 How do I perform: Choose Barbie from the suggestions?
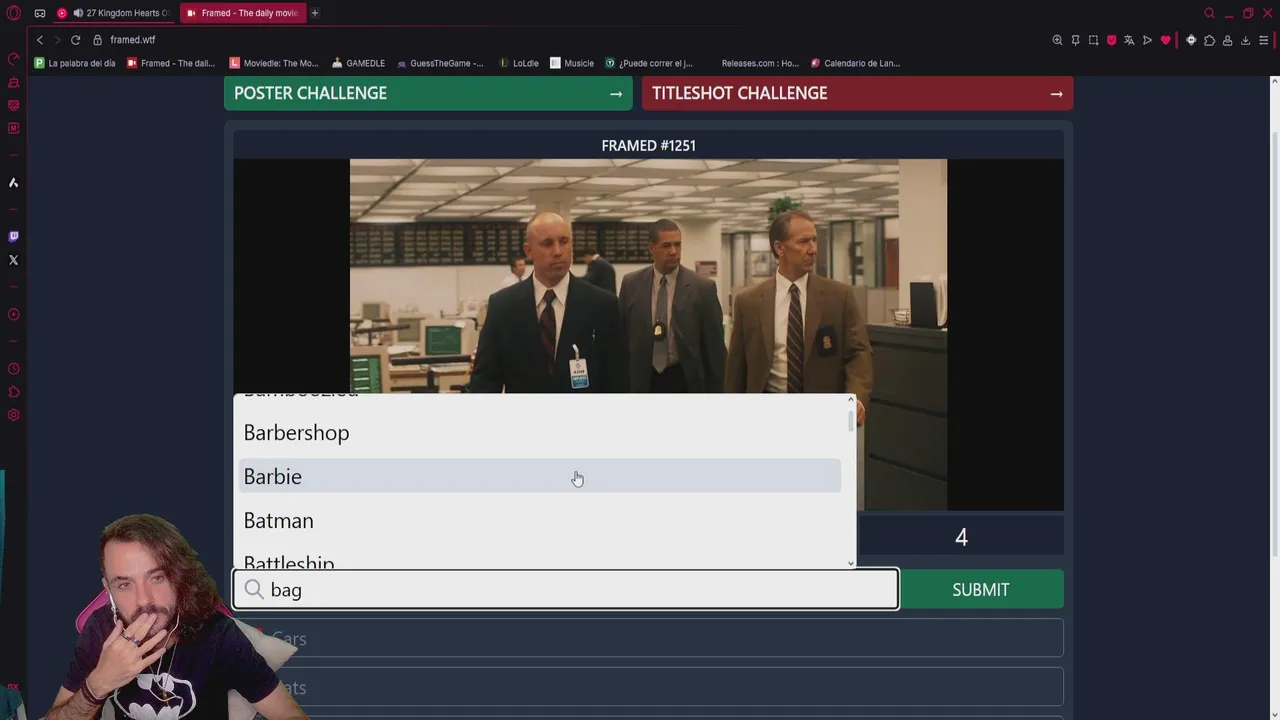pyautogui.click(x=540, y=476)
